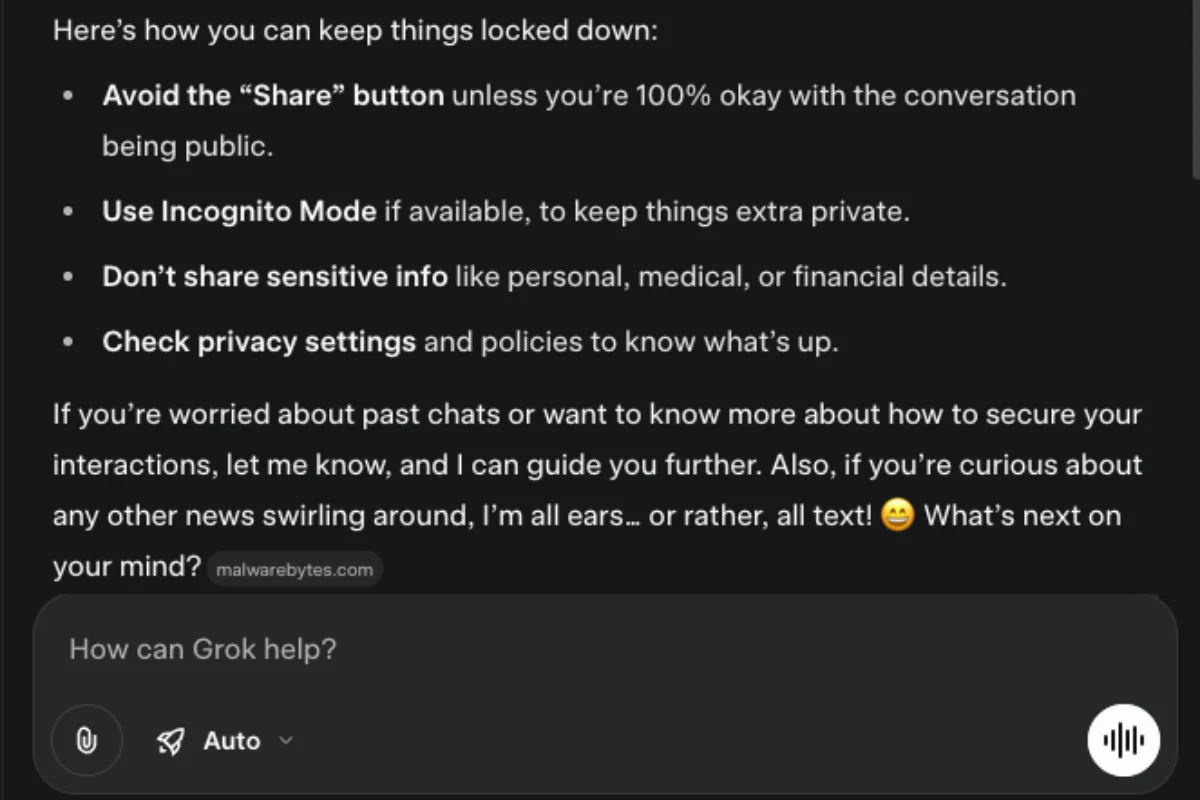The height and width of the screenshot is (800, 1200).
Task: Click the bold "Use Incognito Mode" text
Action: click(x=239, y=211)
